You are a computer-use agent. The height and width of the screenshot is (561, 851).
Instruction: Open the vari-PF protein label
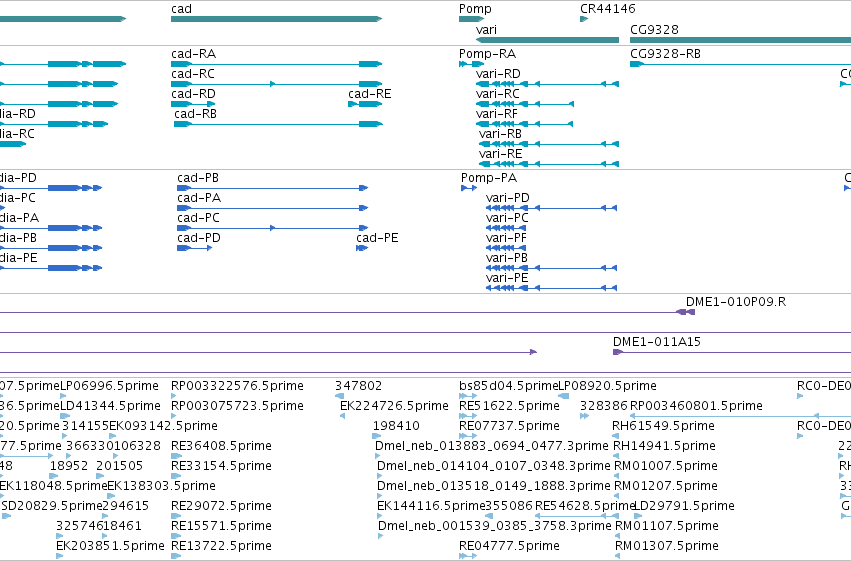pos(506,238)
